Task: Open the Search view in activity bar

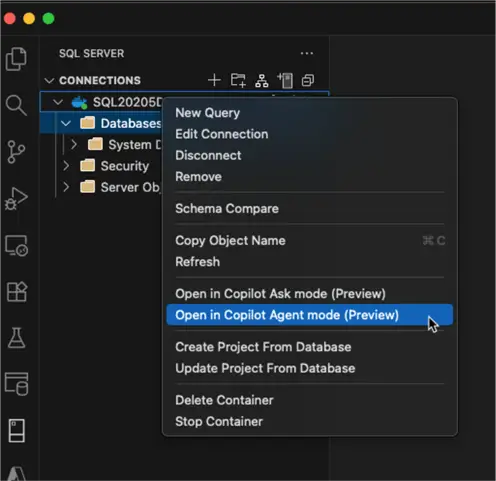Action: 16,105
